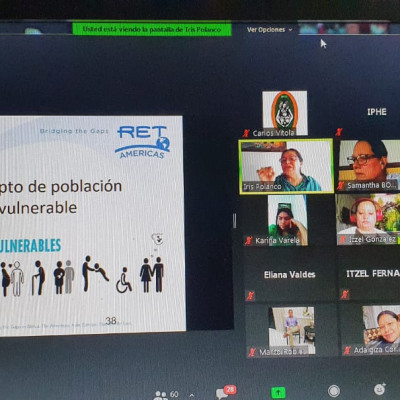Select Iris Polanco's highlighted video tile
This screenshot has width=400, height=400.
pyautogui.click(x=286, y=166)
